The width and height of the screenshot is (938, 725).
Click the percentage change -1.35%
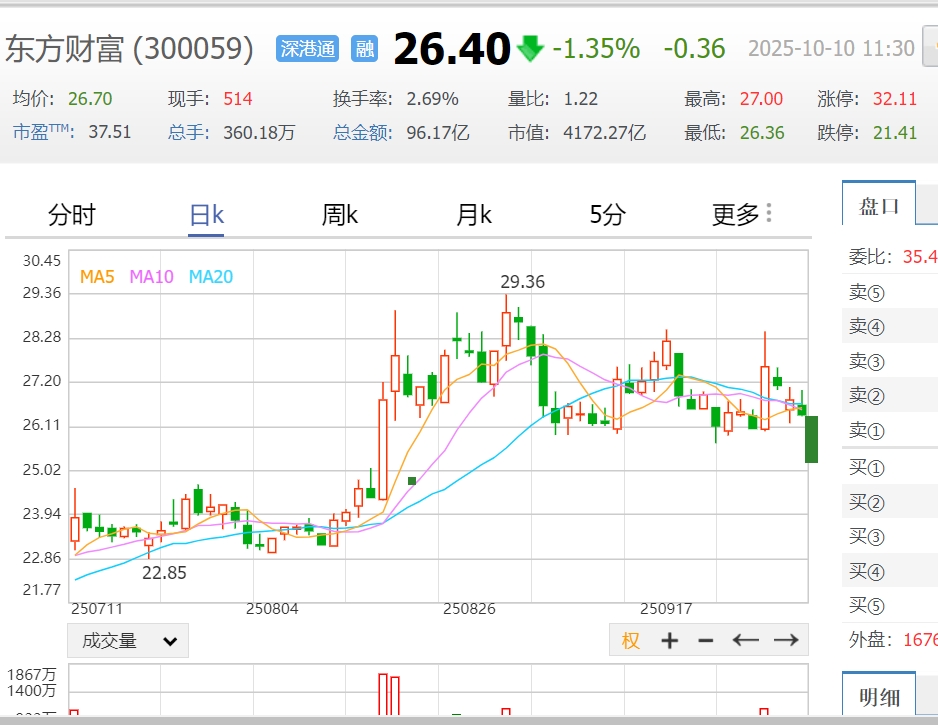[596, 48]
